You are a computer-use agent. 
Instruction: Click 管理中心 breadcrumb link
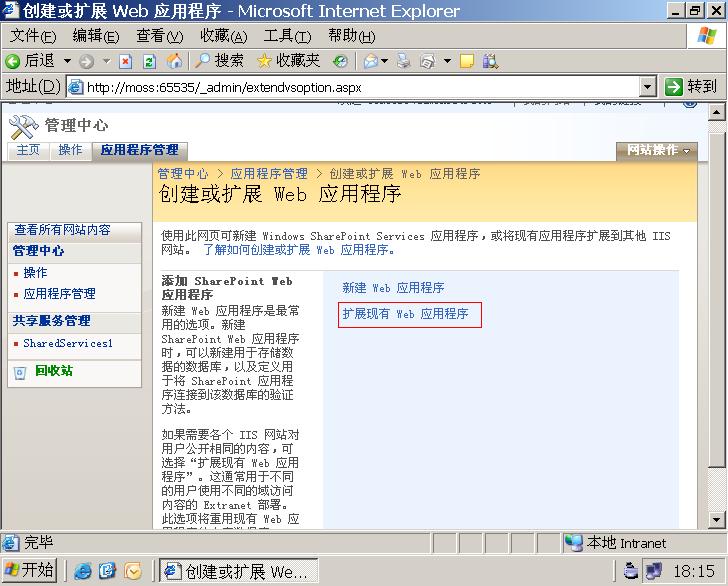pos(183,174)
